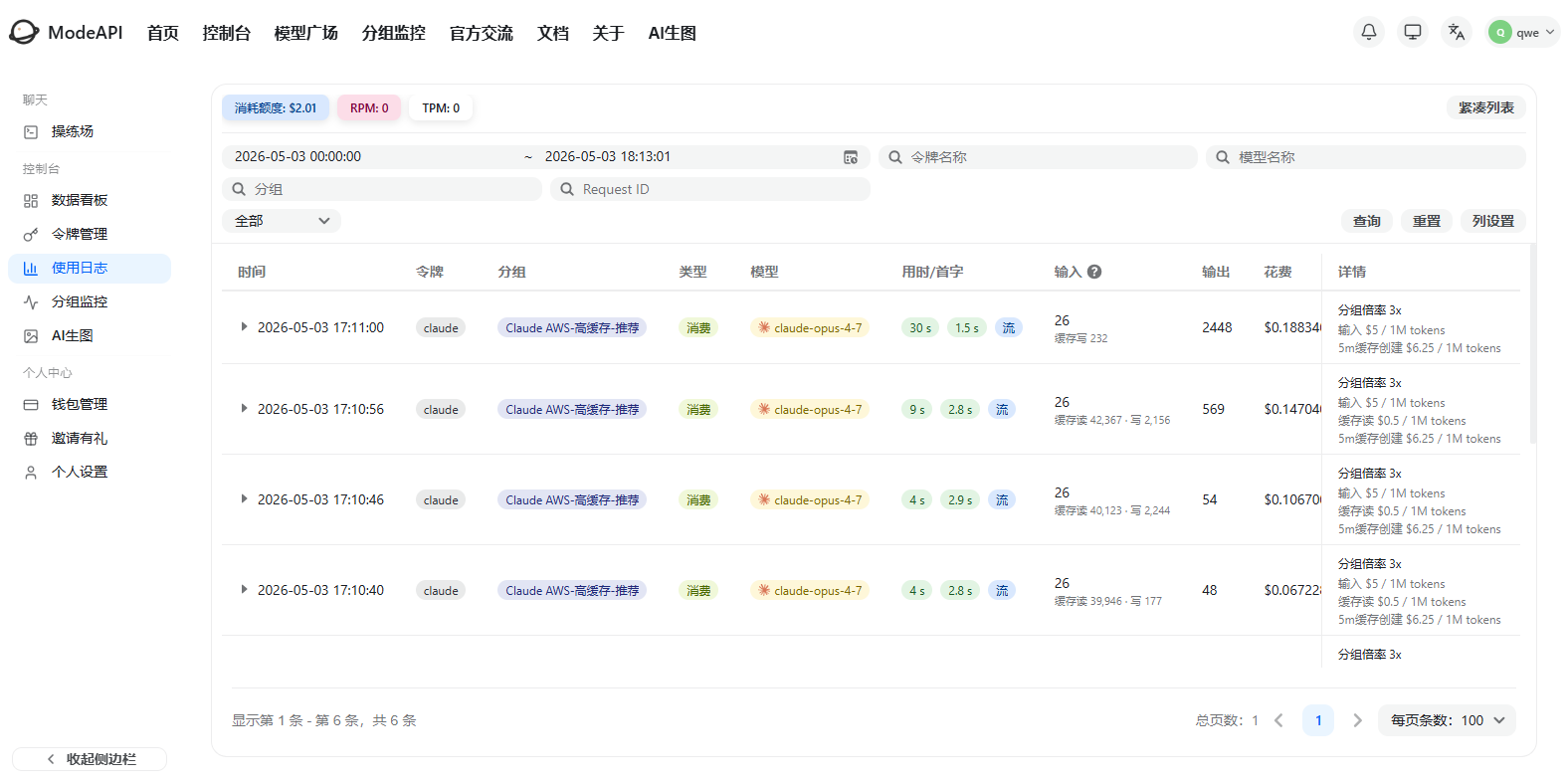Select page 1 in pagination

(1318, 720)
